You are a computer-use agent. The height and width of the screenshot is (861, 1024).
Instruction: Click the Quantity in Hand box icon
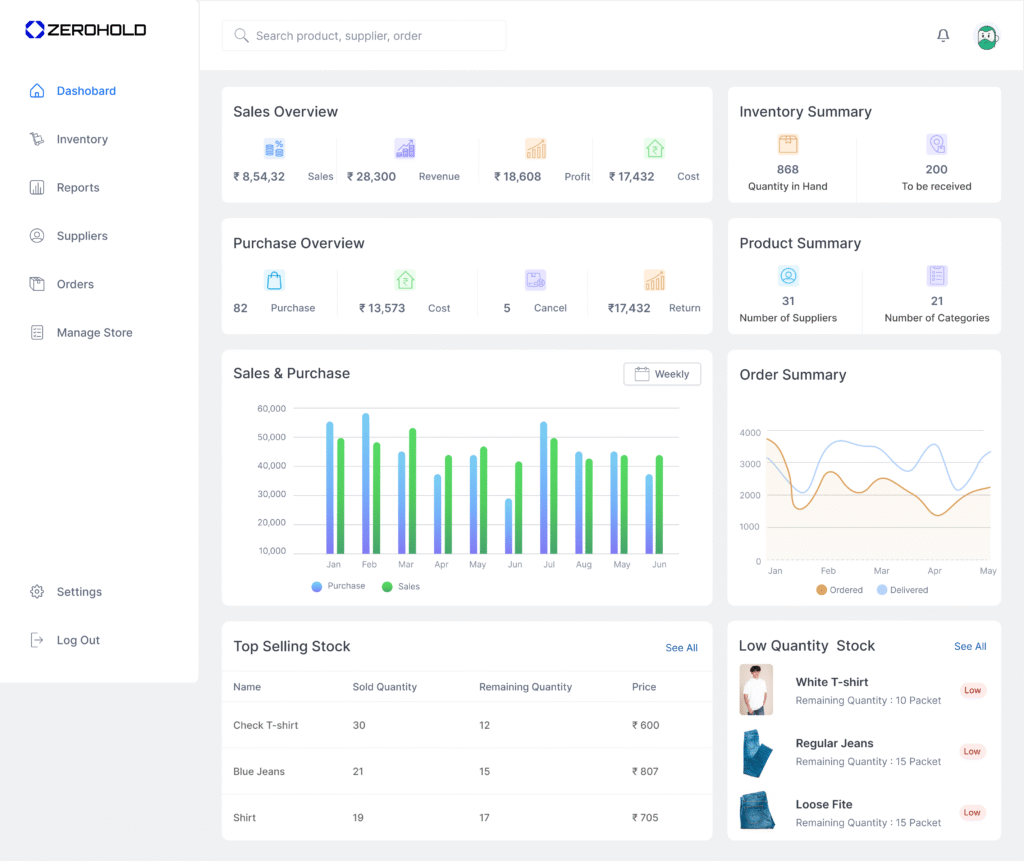(x=788, y=144)
